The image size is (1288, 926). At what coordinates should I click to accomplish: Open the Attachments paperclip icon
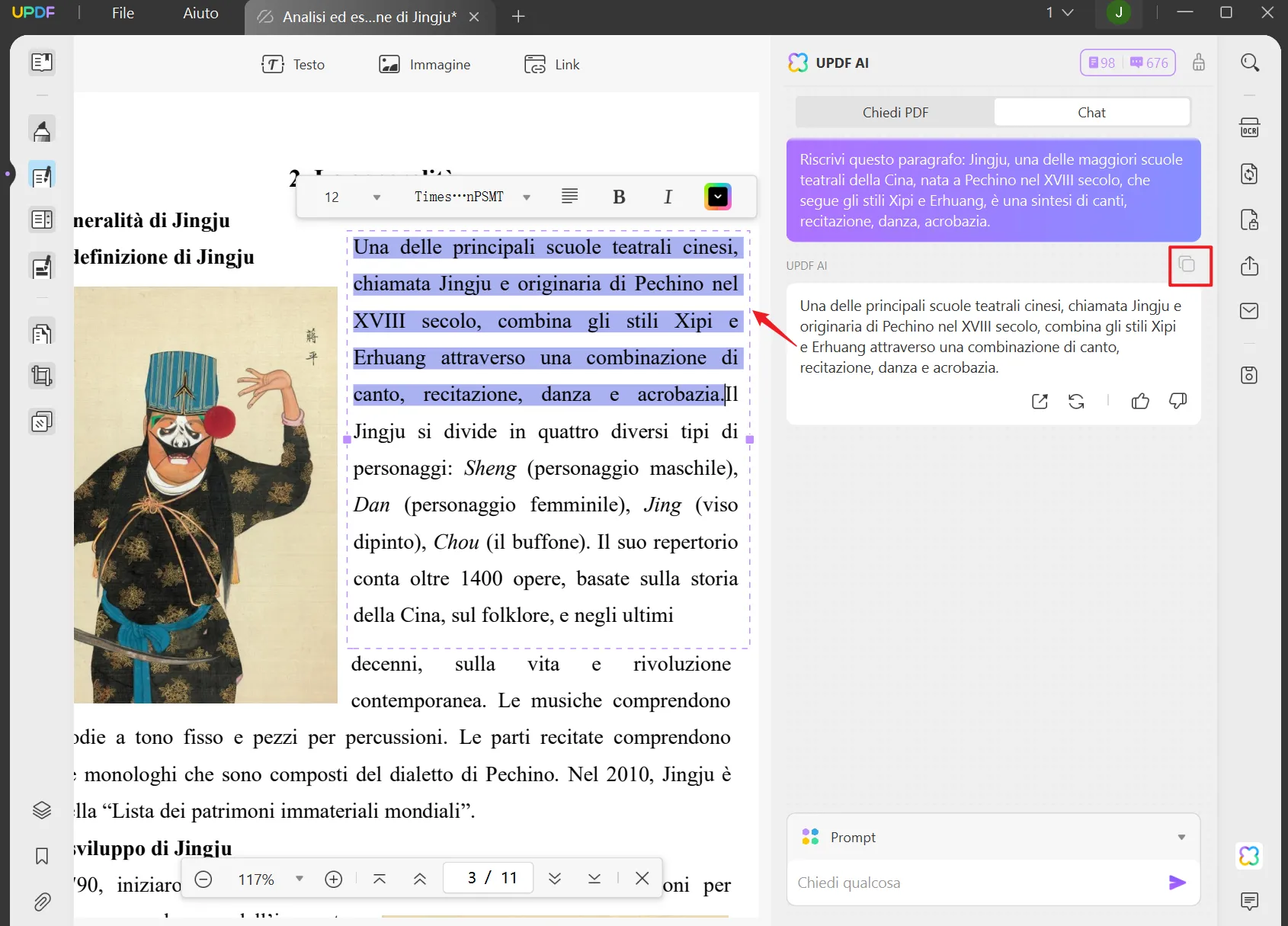tap(42, 902)
